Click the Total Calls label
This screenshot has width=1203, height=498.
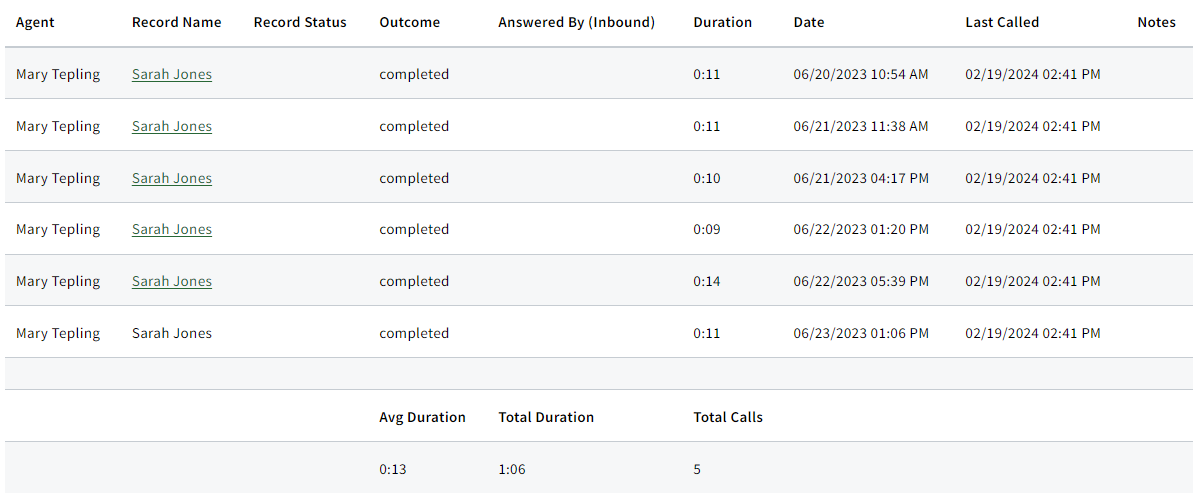point(728,417)
